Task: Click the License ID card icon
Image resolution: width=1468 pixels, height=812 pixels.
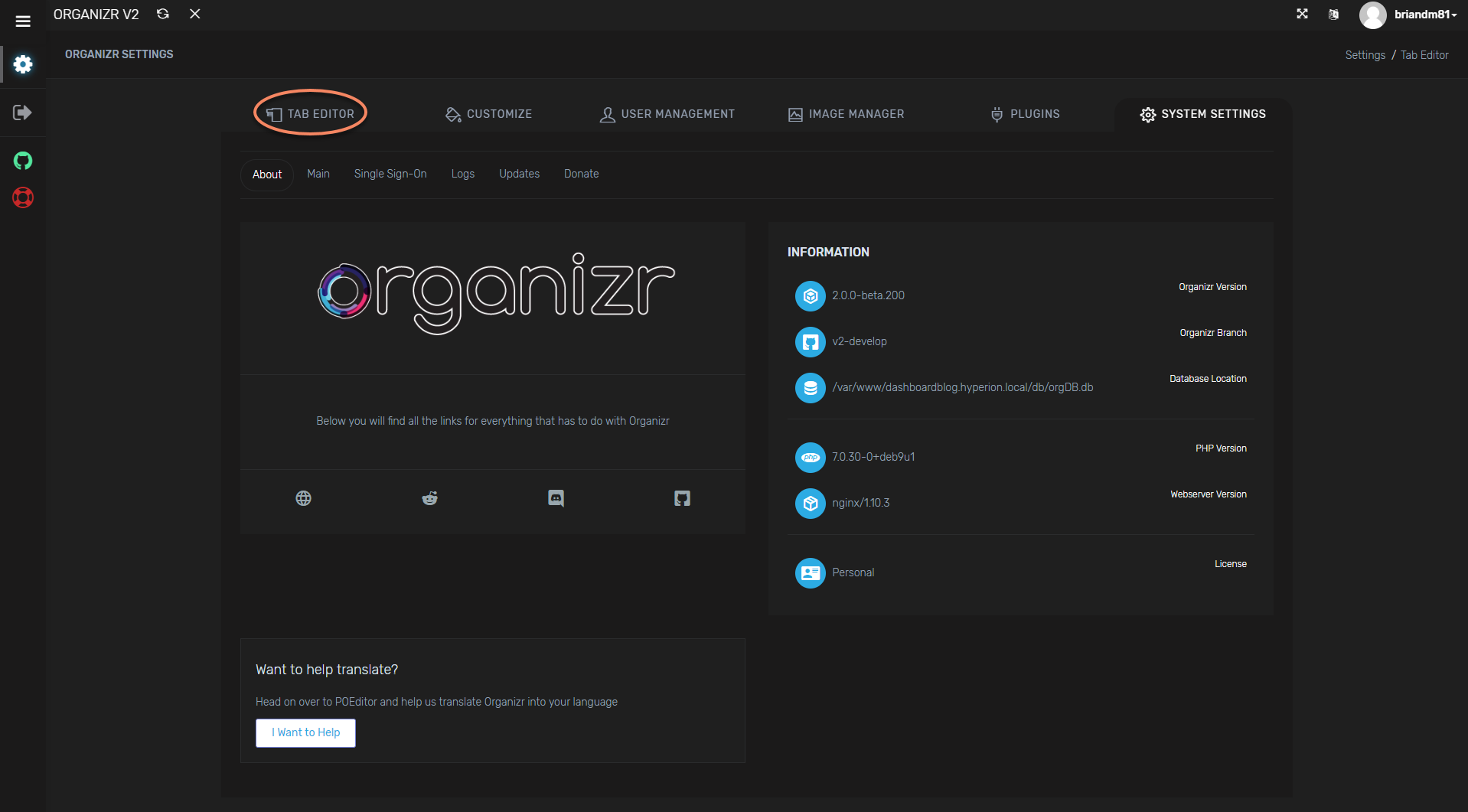Action: click(x=810, y=573)
